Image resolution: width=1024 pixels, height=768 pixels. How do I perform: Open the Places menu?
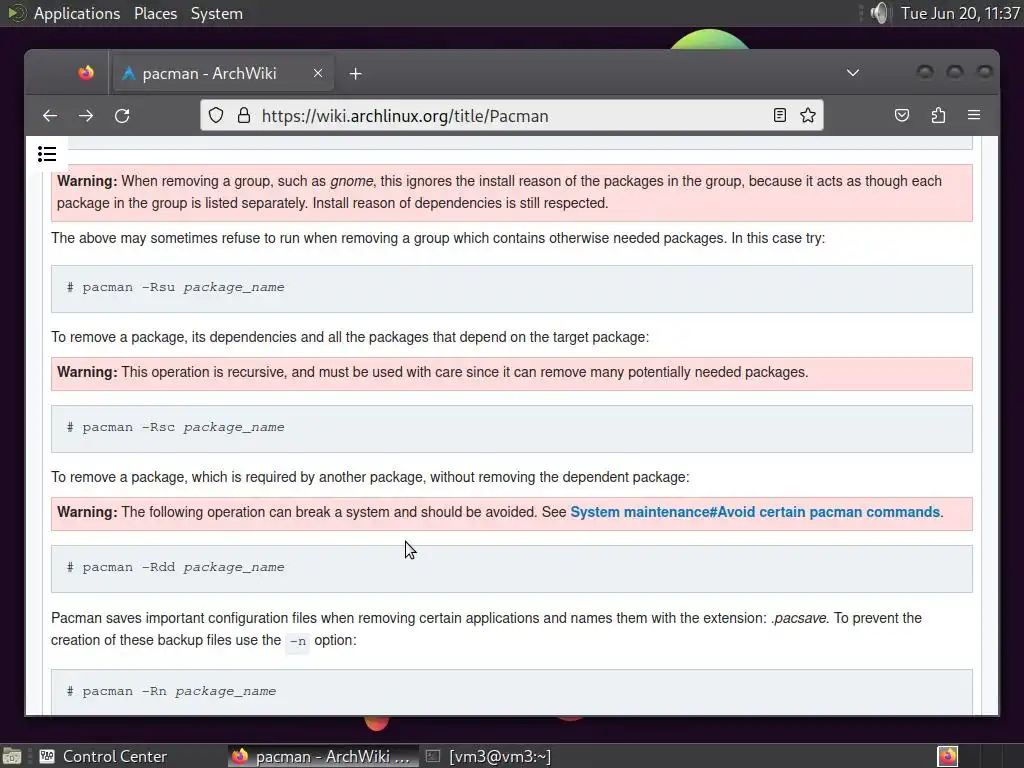[x=155, y=13]
